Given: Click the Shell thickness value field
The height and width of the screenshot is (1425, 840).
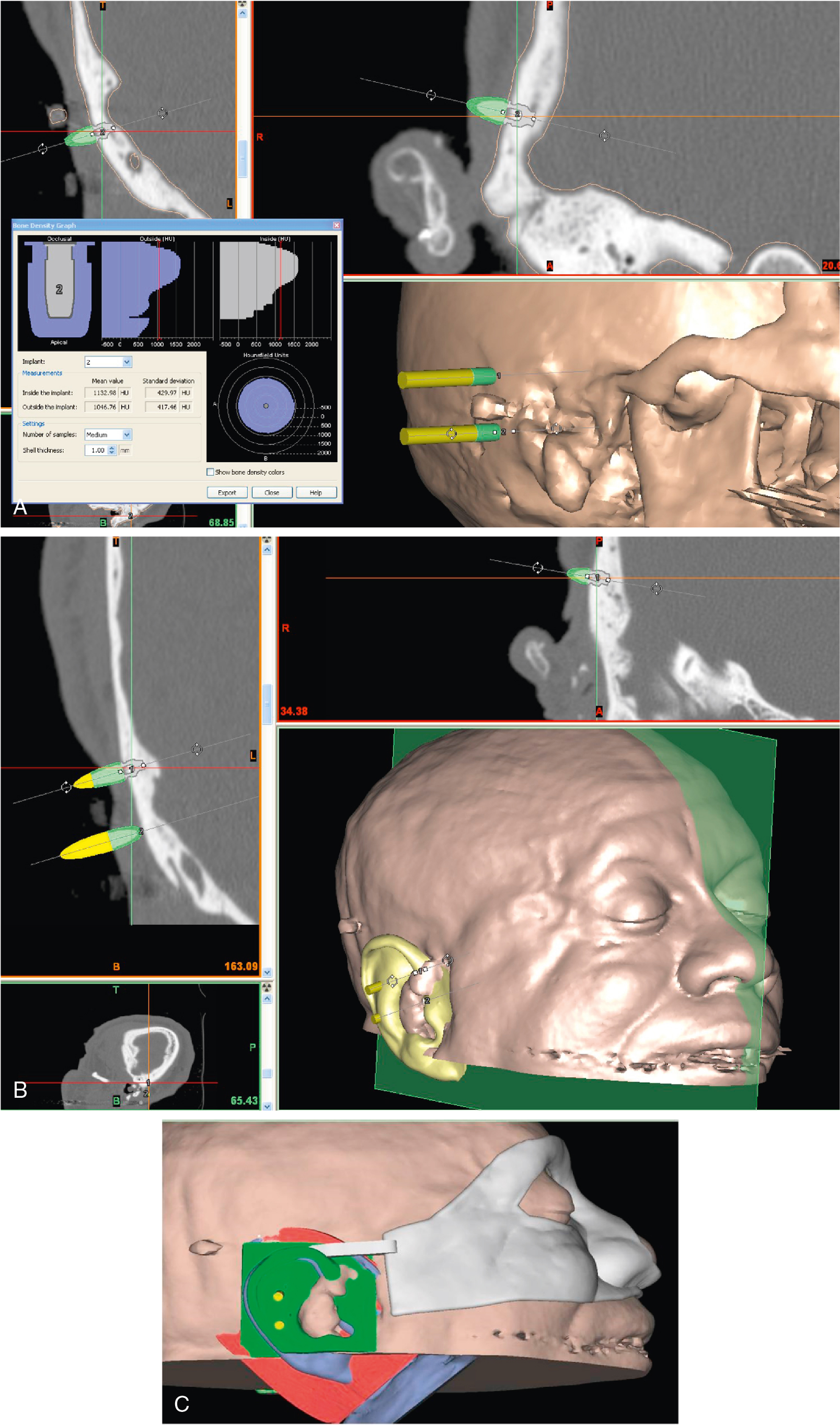Looking at the screenshot, I should pos(95,451).
